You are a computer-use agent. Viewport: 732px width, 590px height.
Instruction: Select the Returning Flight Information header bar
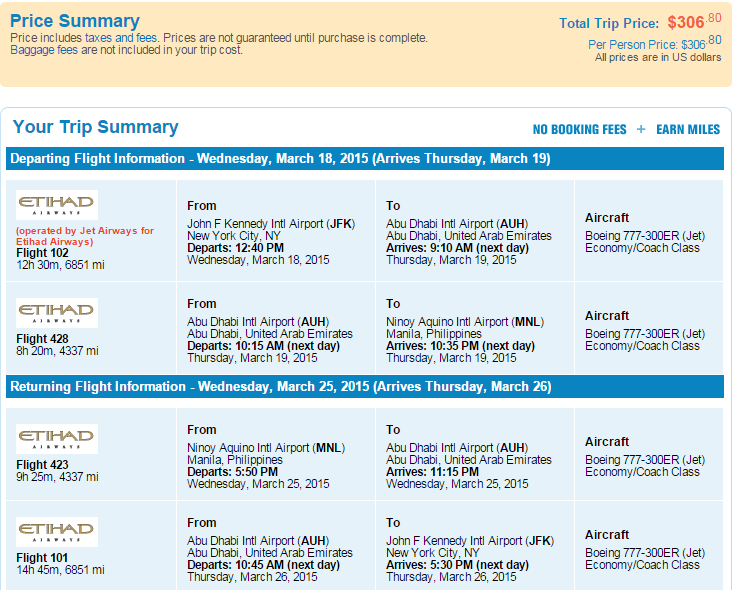[365, 386]
